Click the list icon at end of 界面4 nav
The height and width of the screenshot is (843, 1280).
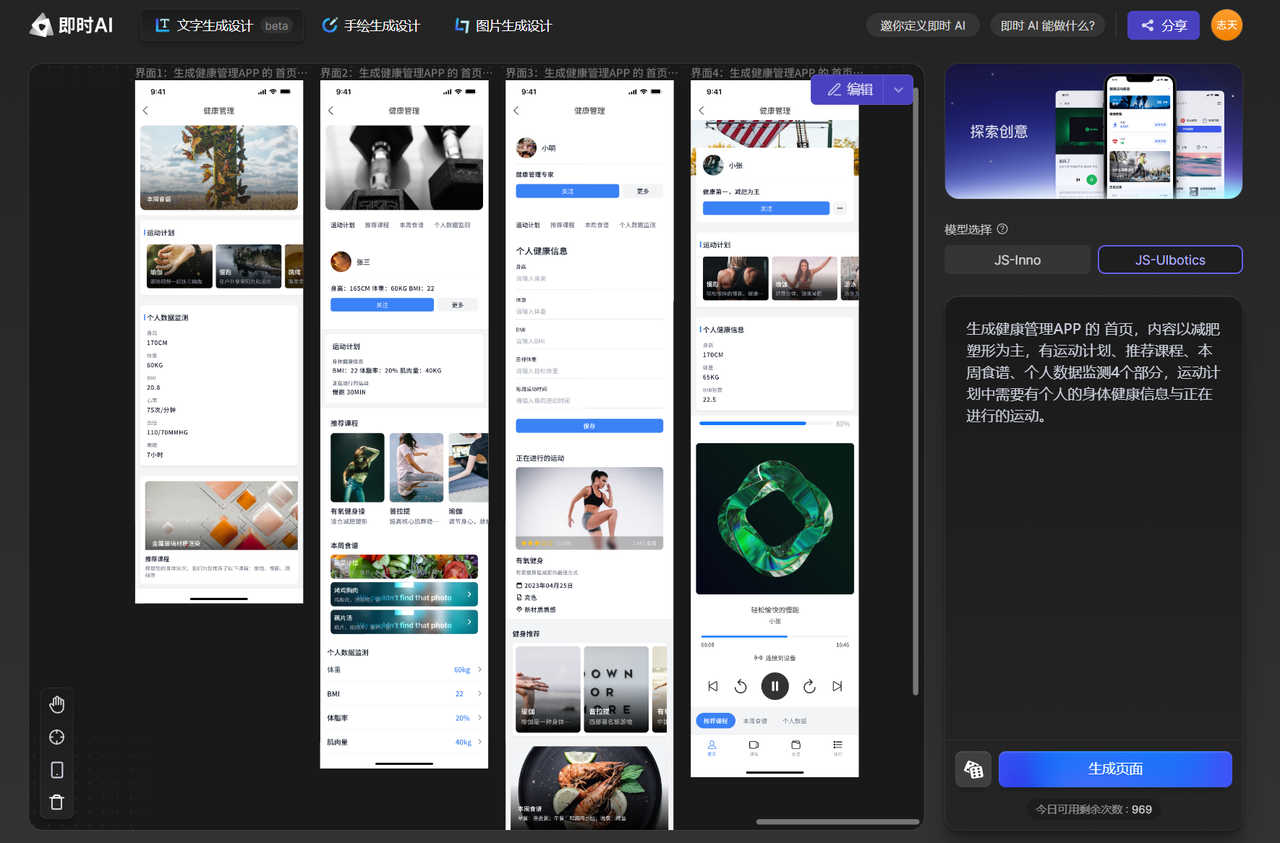click(838, 747)
